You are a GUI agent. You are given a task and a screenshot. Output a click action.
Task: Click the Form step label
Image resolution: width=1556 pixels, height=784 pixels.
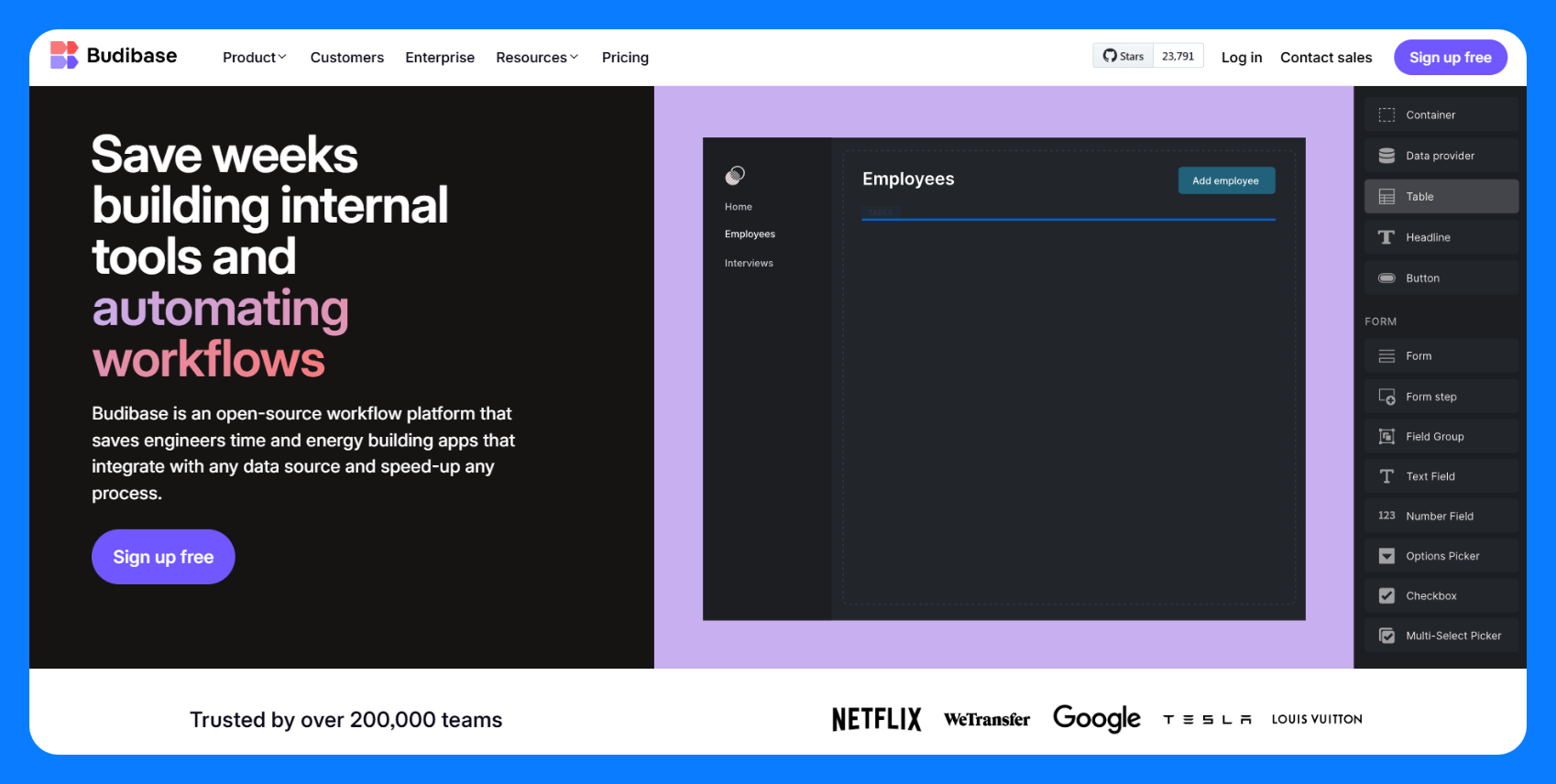tap(1431, 397)
